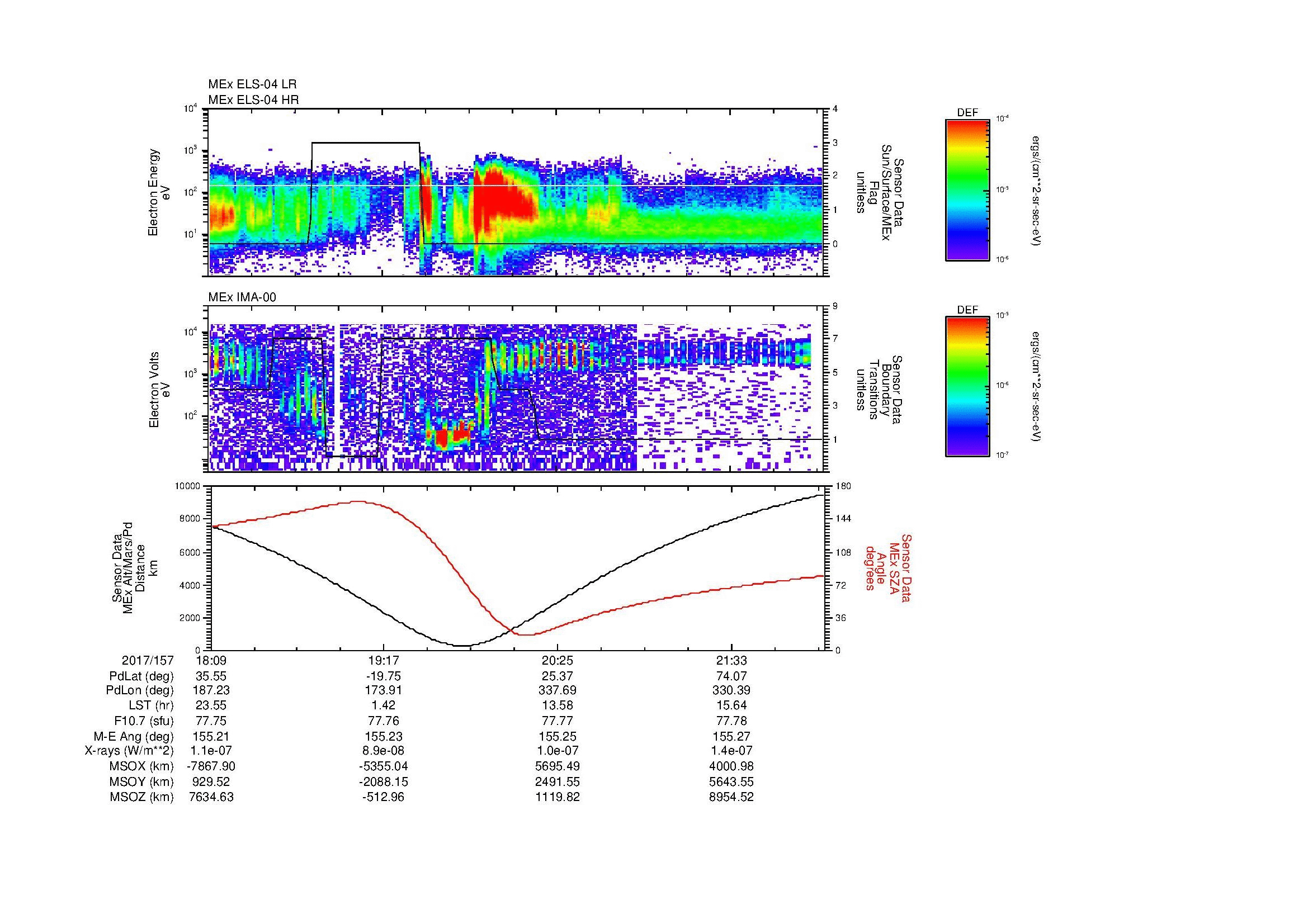Click the time tick label '21:33'
Screen dimensions: 1308x924
coord(731,661)
